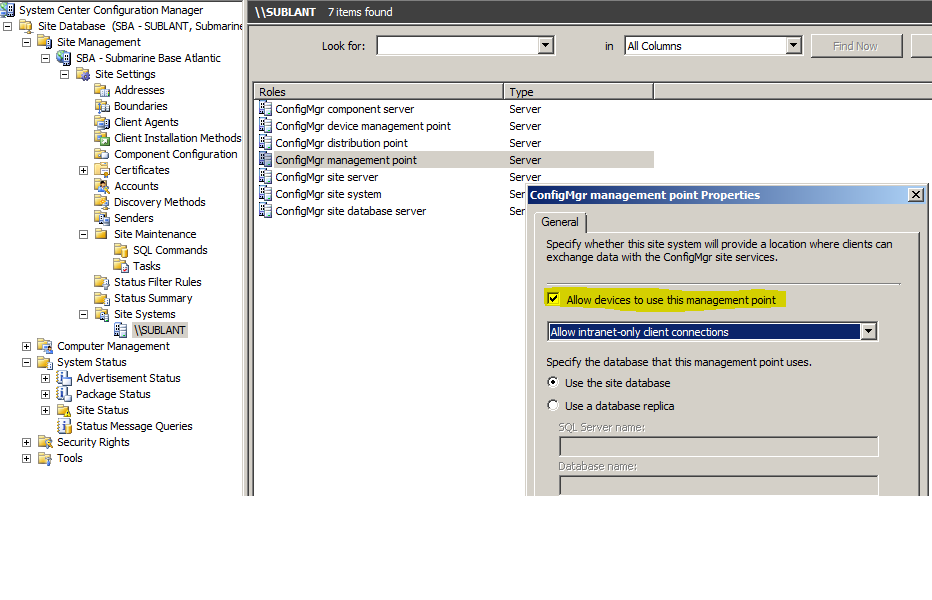Click the Discovery Methods icon
The image size is (932, 600).
[103, 201]
